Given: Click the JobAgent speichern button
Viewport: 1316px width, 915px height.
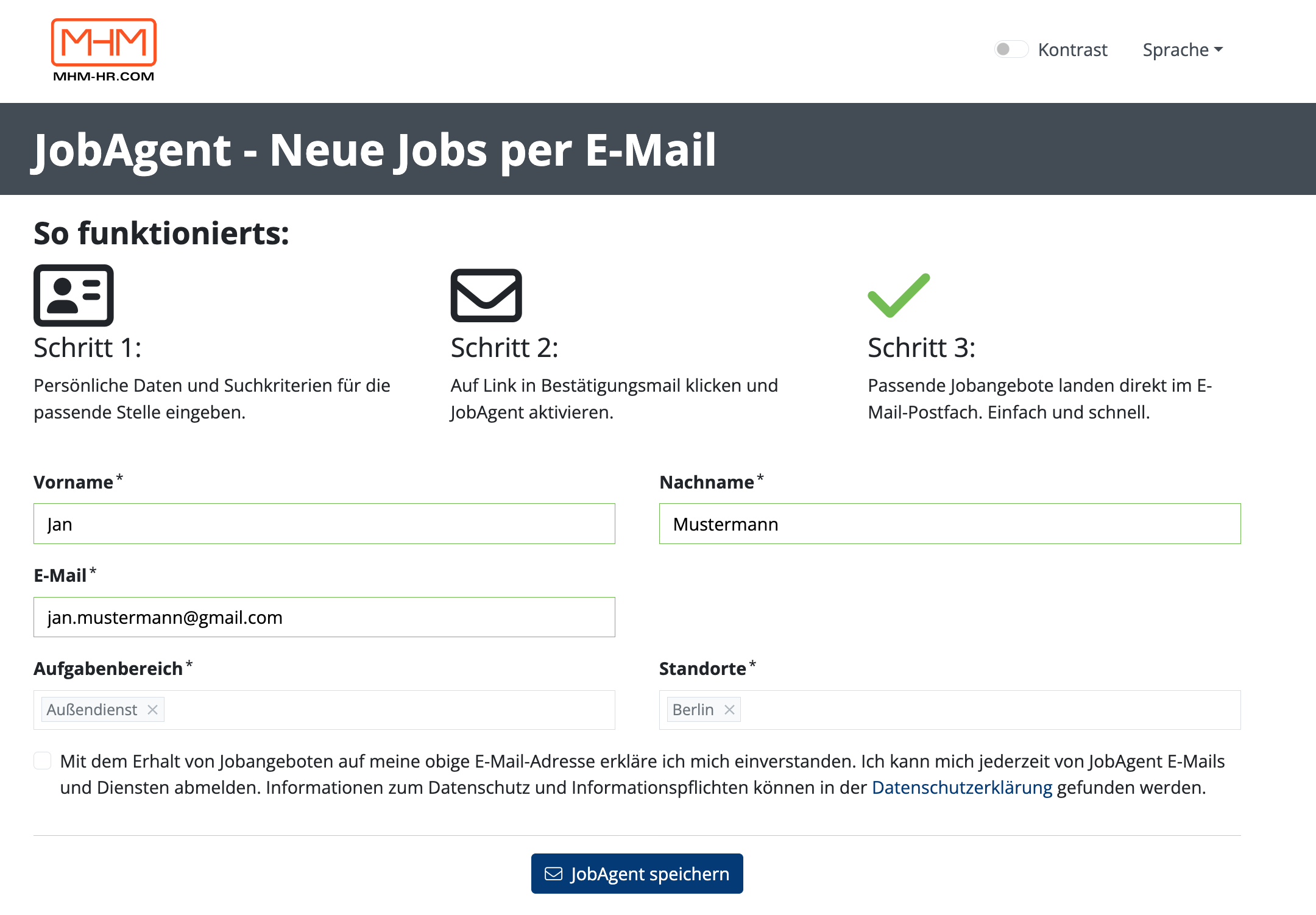Looking at the screenshot, I should [637, 874].
